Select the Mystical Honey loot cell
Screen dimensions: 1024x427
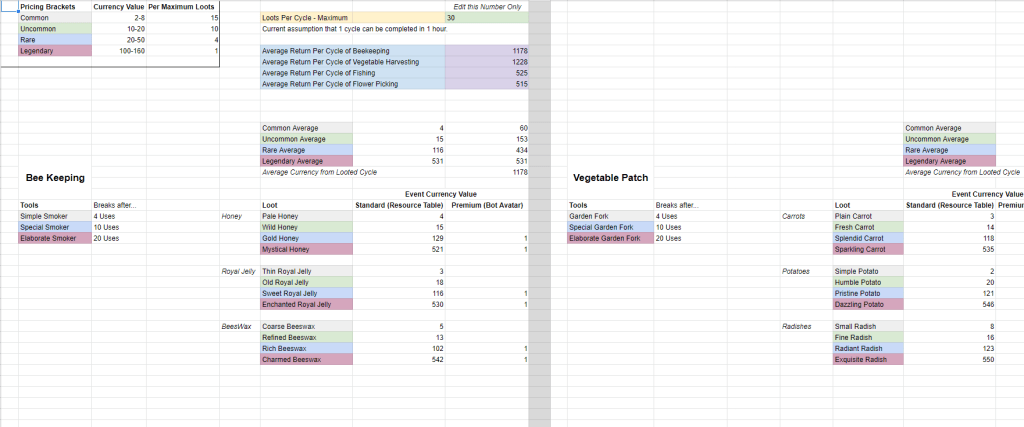(x=306, y=249)
